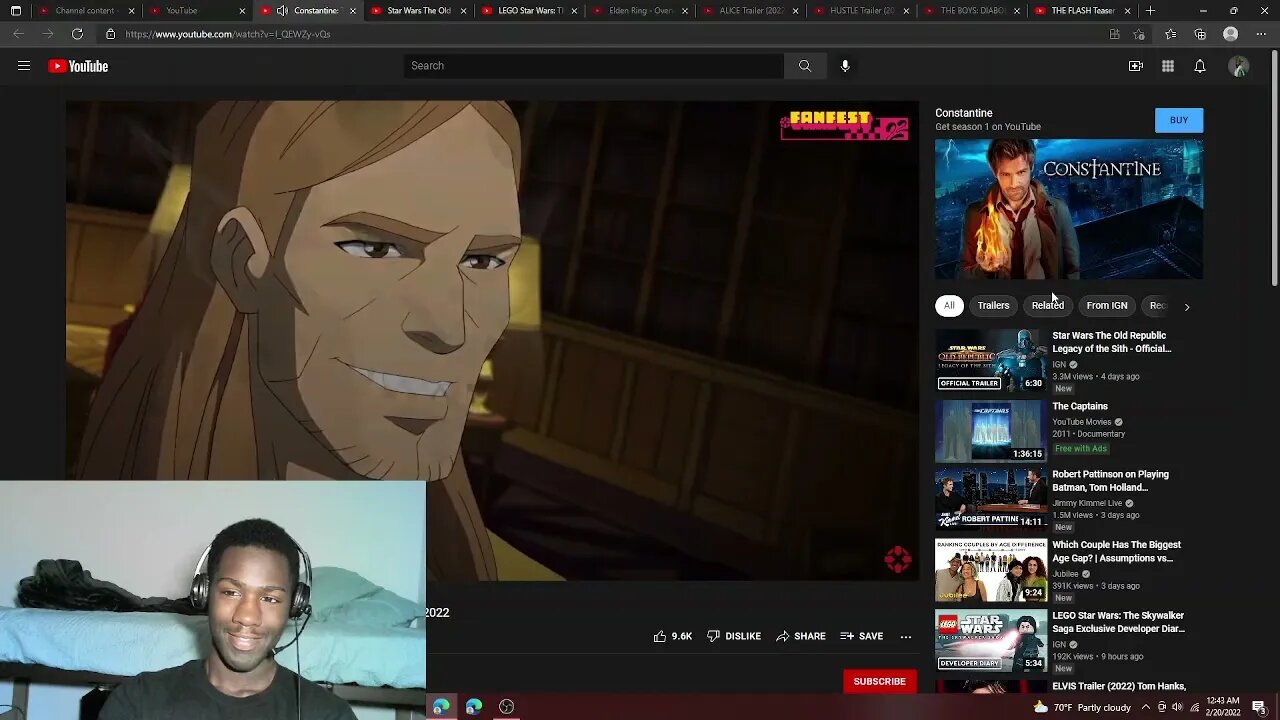Select the Related filter chip
Image resolution: width=1280 pixels, height=720 pixels.
[1048, 305]
